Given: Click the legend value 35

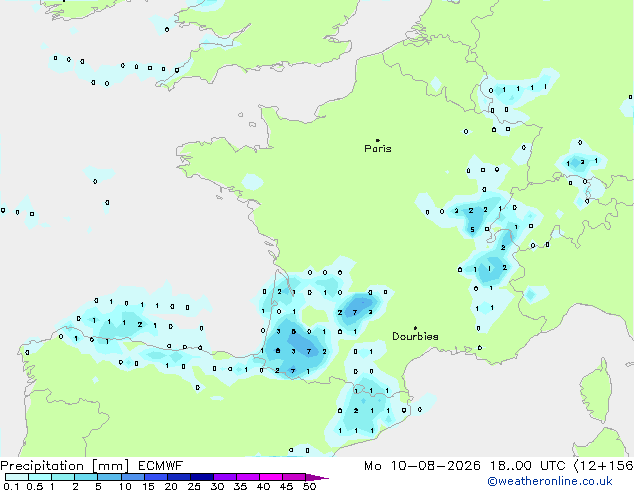Looking at the screenshot, I should click(240, 486).
